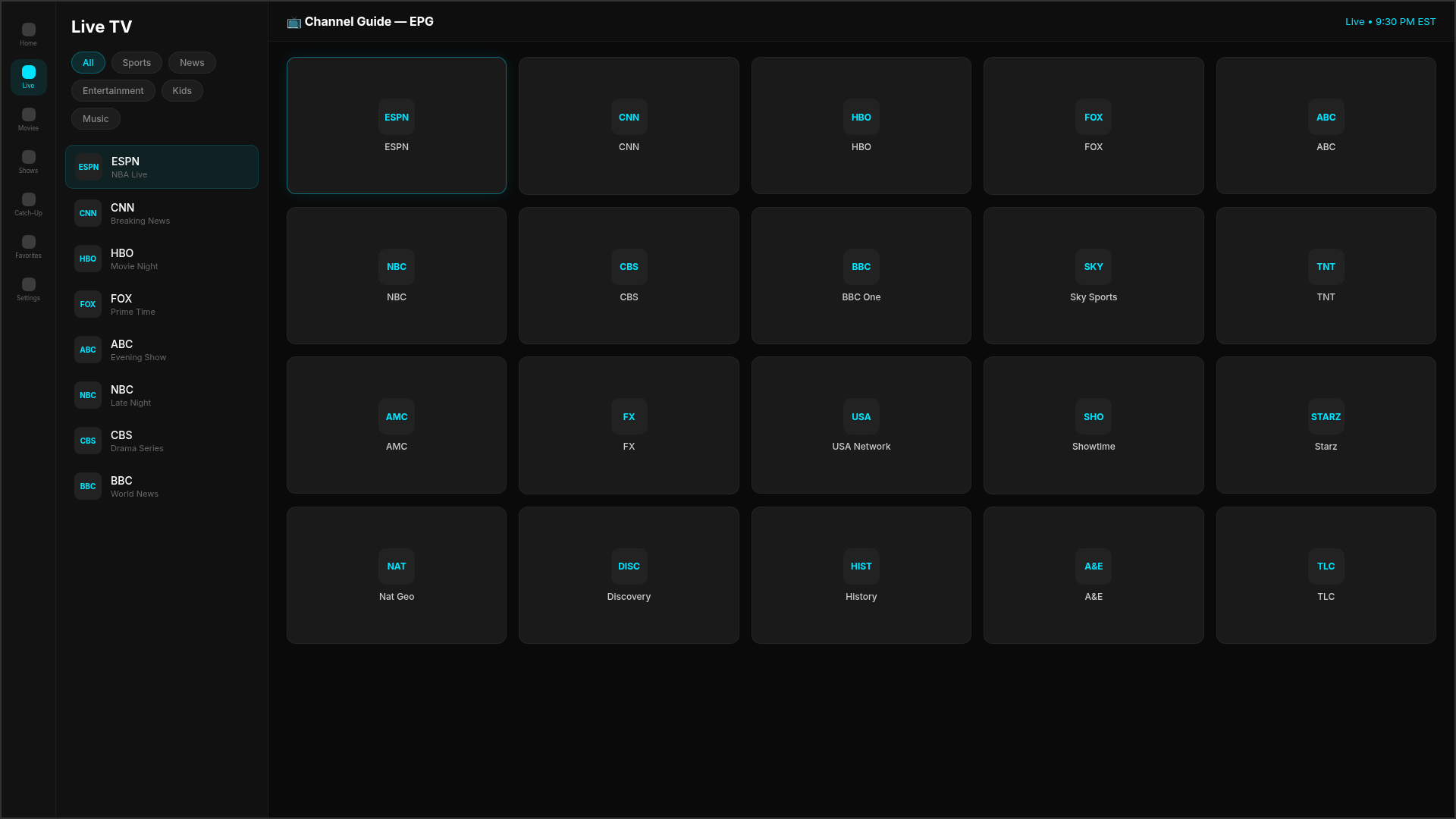Filter channels by News
The height and width of the screenshot is (819, 1456).
click(192, 63)
